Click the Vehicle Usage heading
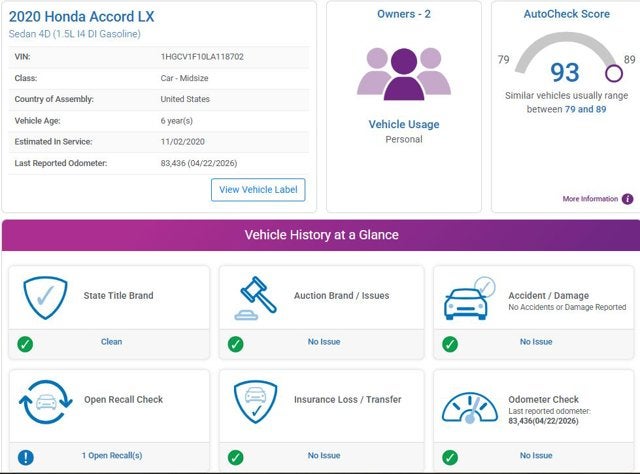Screen dimensions: 640x474 click(x=404, y=124)
